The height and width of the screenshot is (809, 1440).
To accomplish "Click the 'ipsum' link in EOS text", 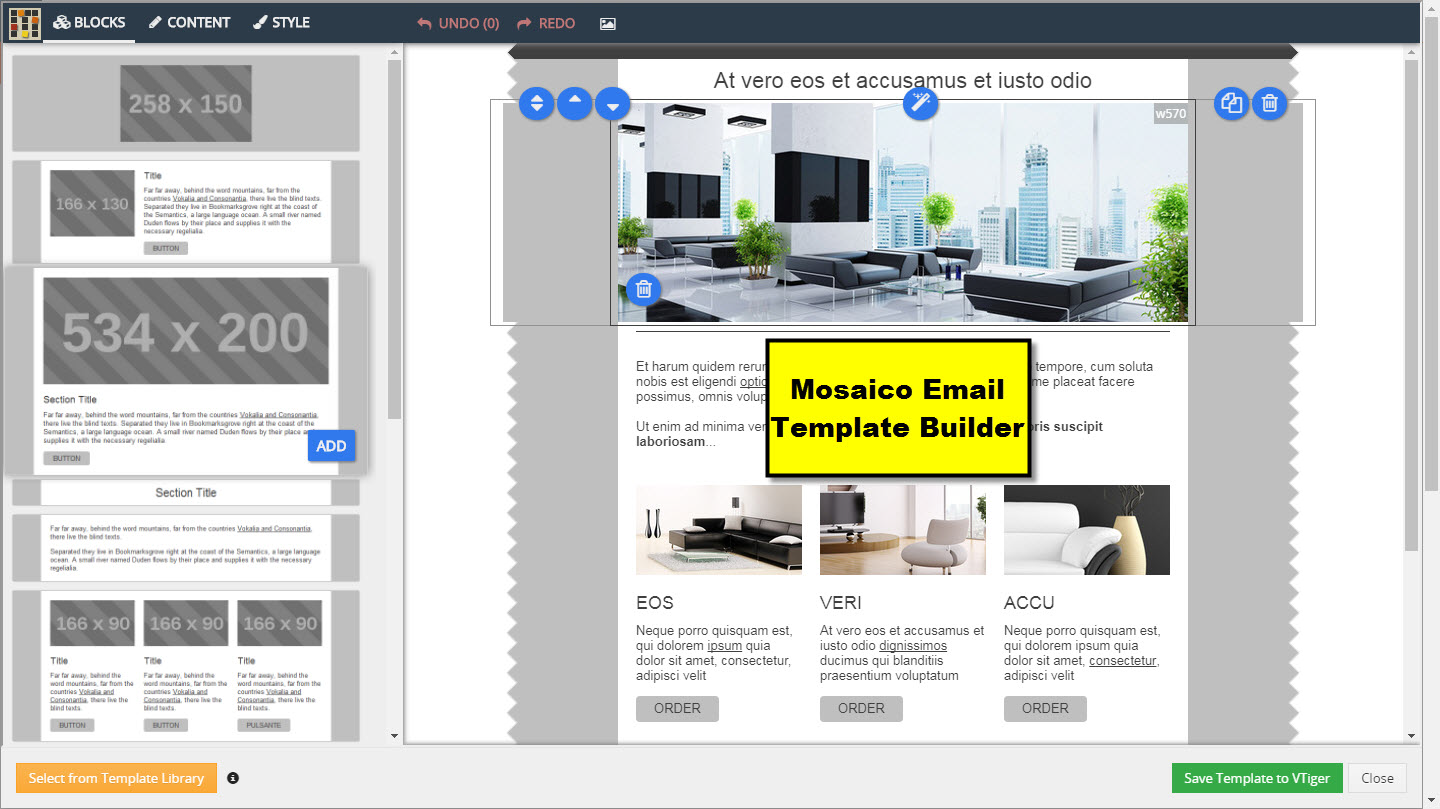I will tap(725, 646).
